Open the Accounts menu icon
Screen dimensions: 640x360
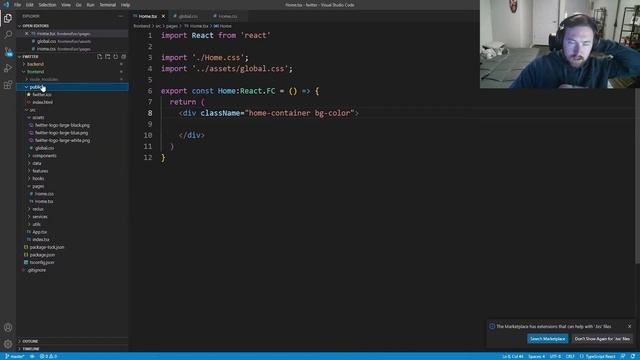pos(8,327)
